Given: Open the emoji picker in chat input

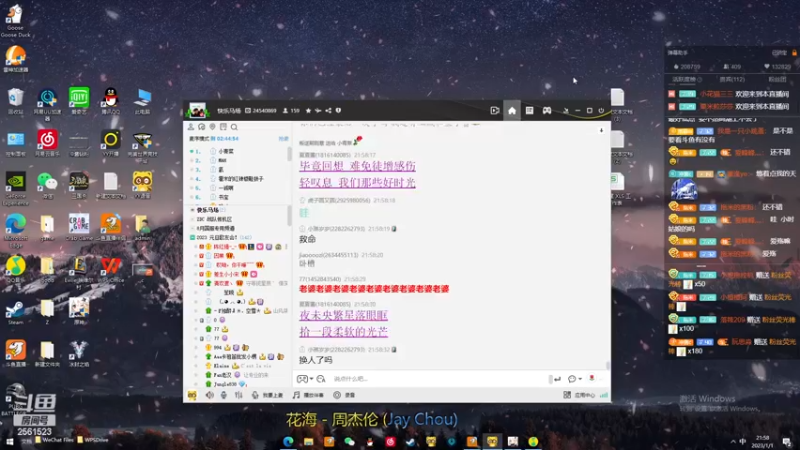Looking at the screenshot, I should tap(302, 379).
